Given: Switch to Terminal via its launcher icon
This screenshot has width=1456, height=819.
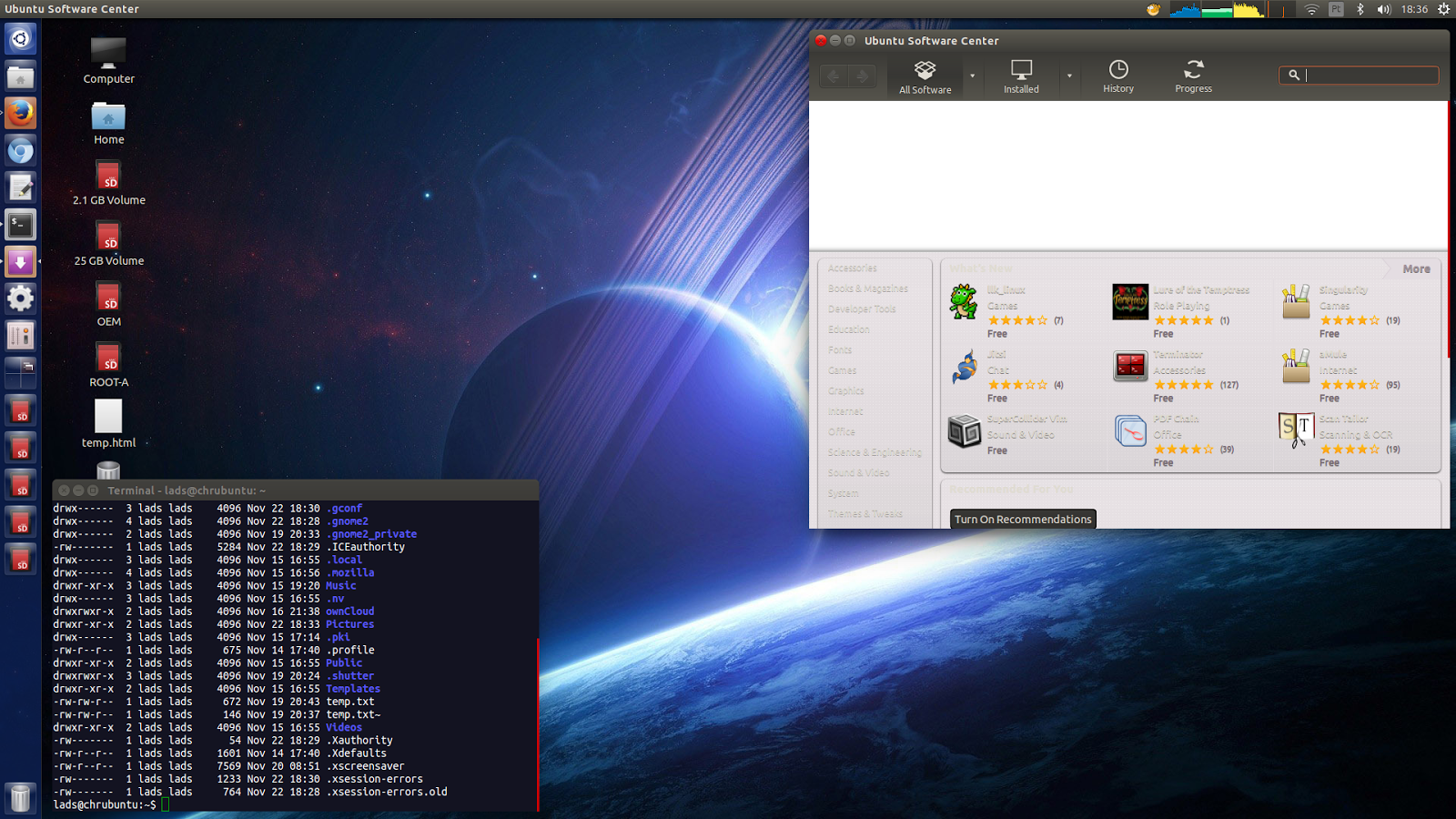Looking at the screenshot, I should tap(20, 225).
